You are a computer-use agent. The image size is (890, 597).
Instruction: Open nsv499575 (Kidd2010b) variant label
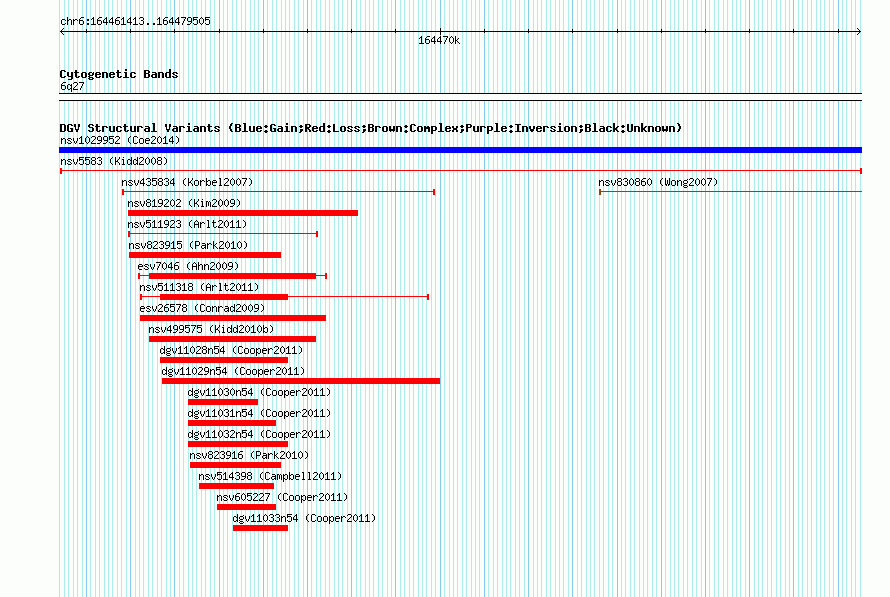click(211, 329)
